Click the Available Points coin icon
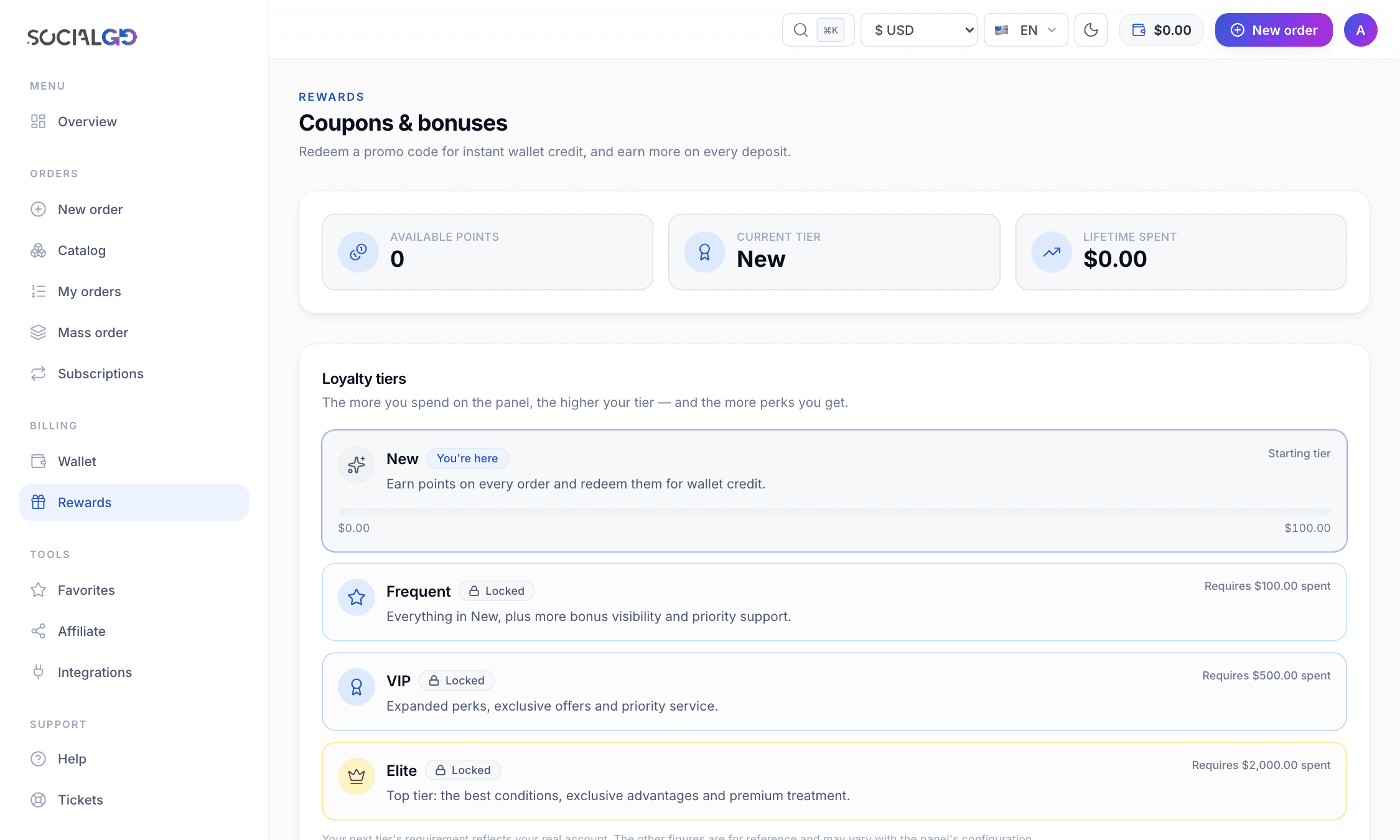This screenshot has width=1400, height=840. tap(358, 252)
